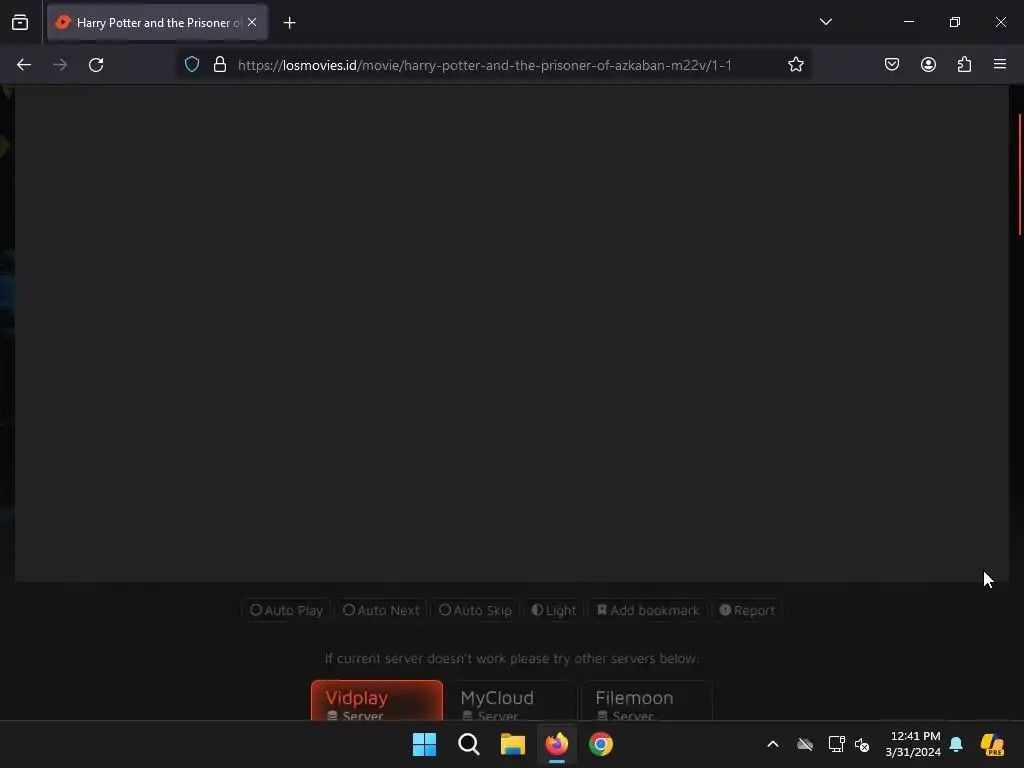This screenshot has width=1024, height=768.
Task: Open Firefox View recent browsing icon
Action: pos(20,22)
